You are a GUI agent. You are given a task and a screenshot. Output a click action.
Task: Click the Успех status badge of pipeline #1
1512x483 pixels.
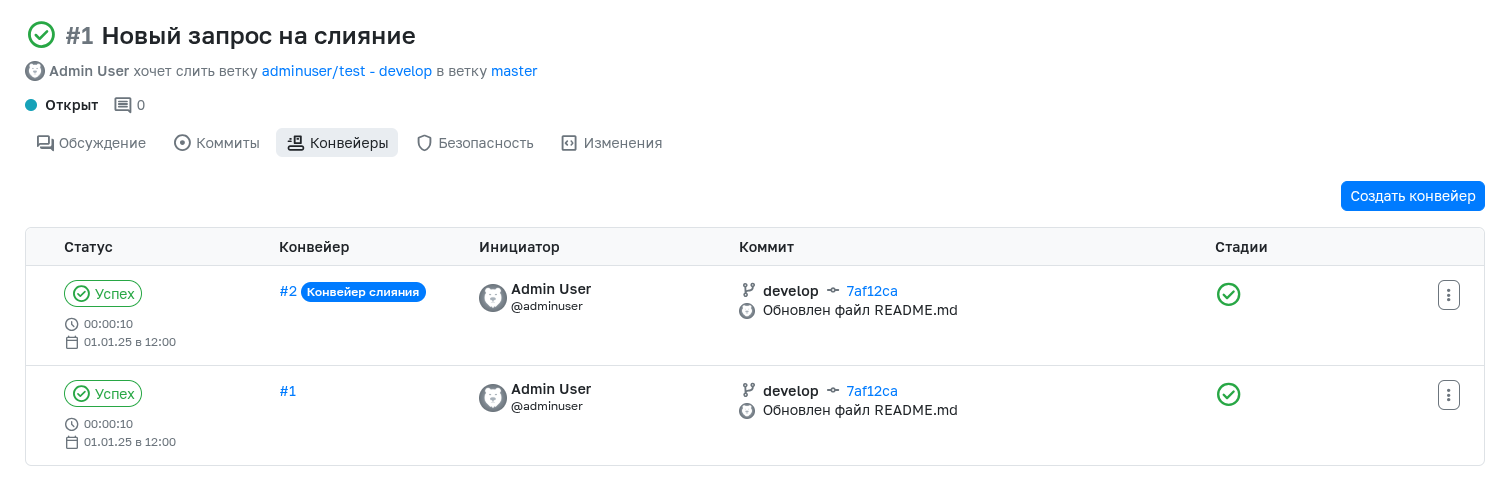(x=103, y=394)
